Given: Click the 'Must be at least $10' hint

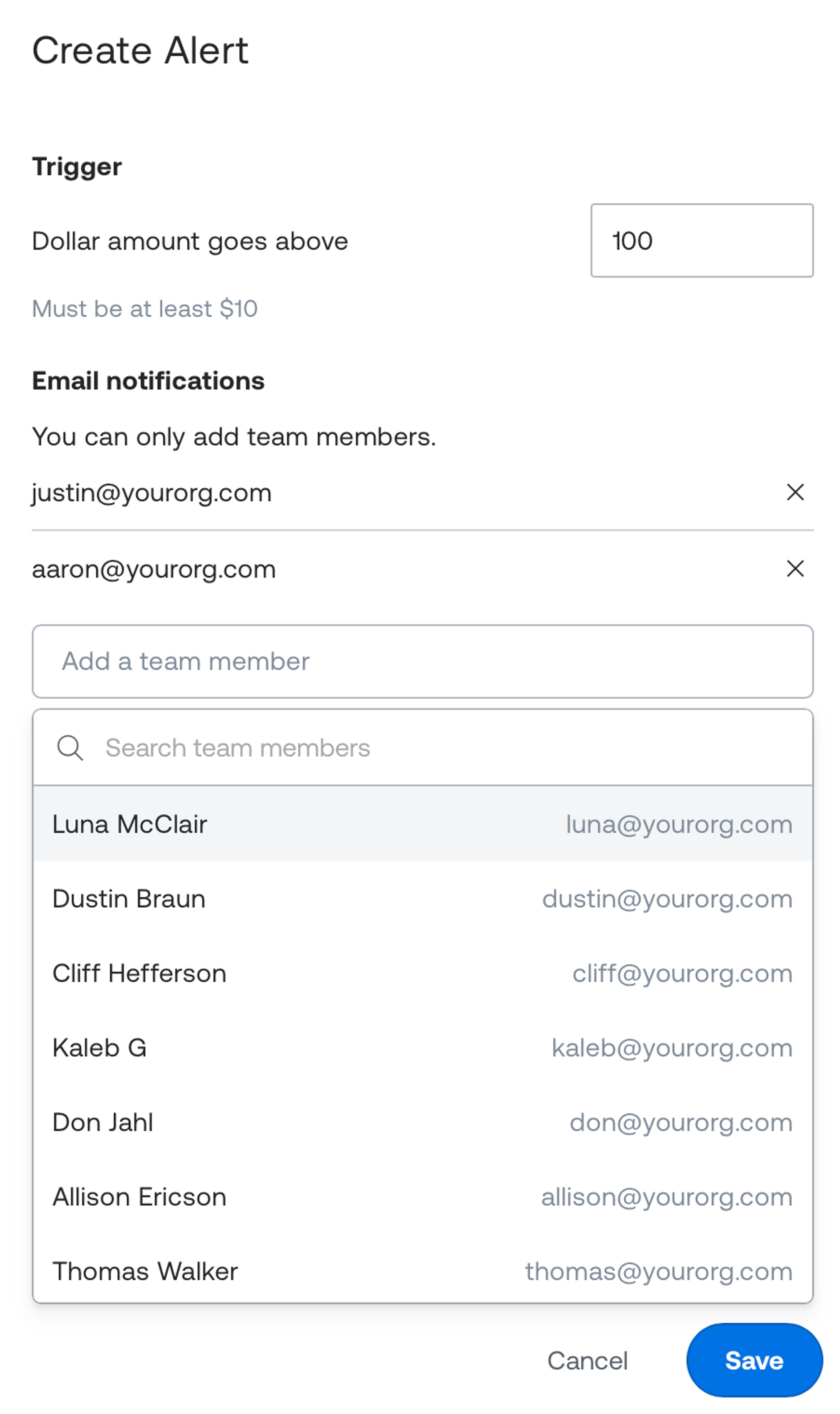Looking at the screenshot, I should point(145,309).
